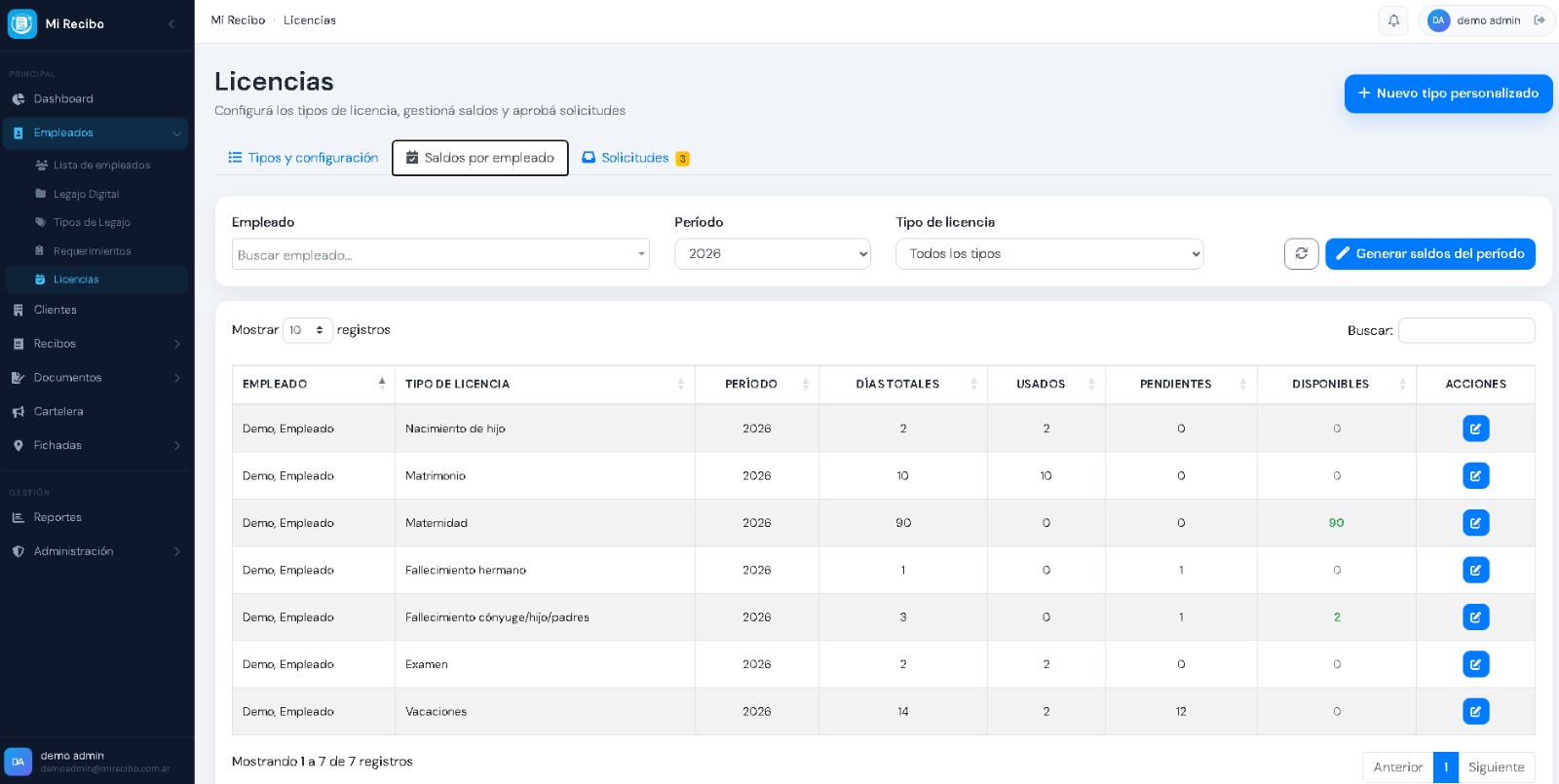Switch to the Solicitudes tab
The image size is (1559, 784).
(x=634, y=158)
